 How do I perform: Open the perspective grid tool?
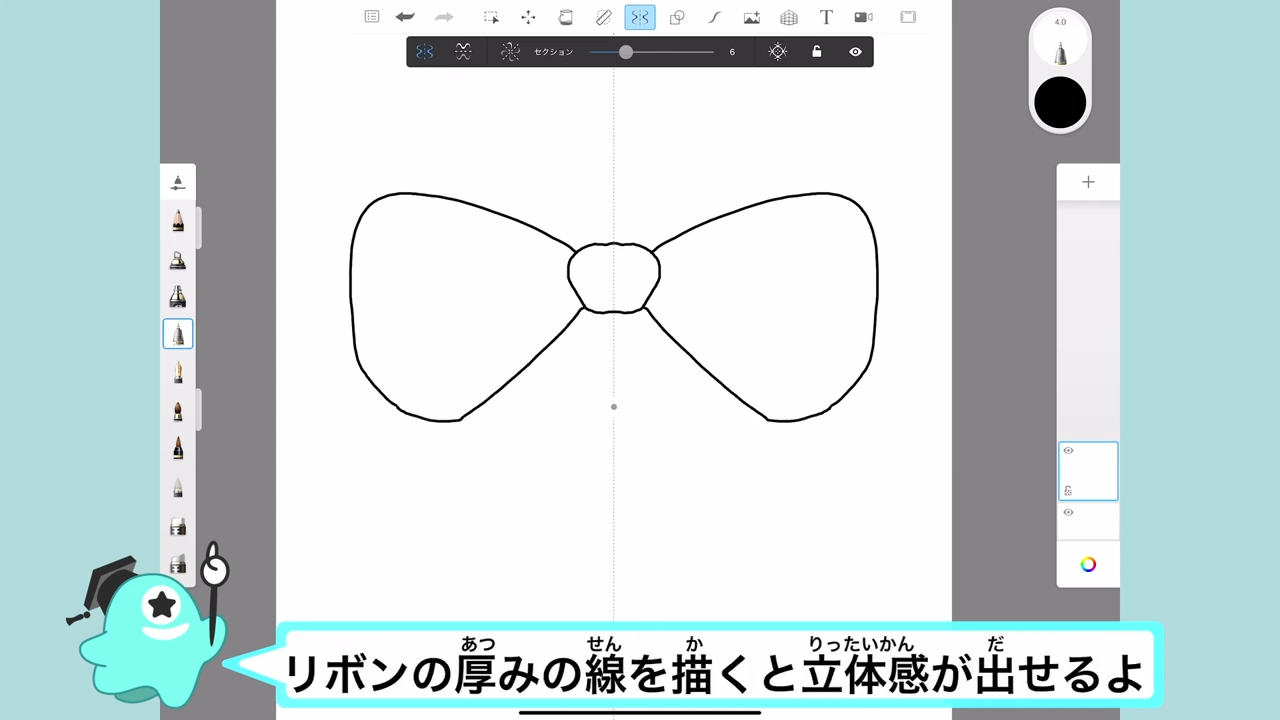point(789,17)
